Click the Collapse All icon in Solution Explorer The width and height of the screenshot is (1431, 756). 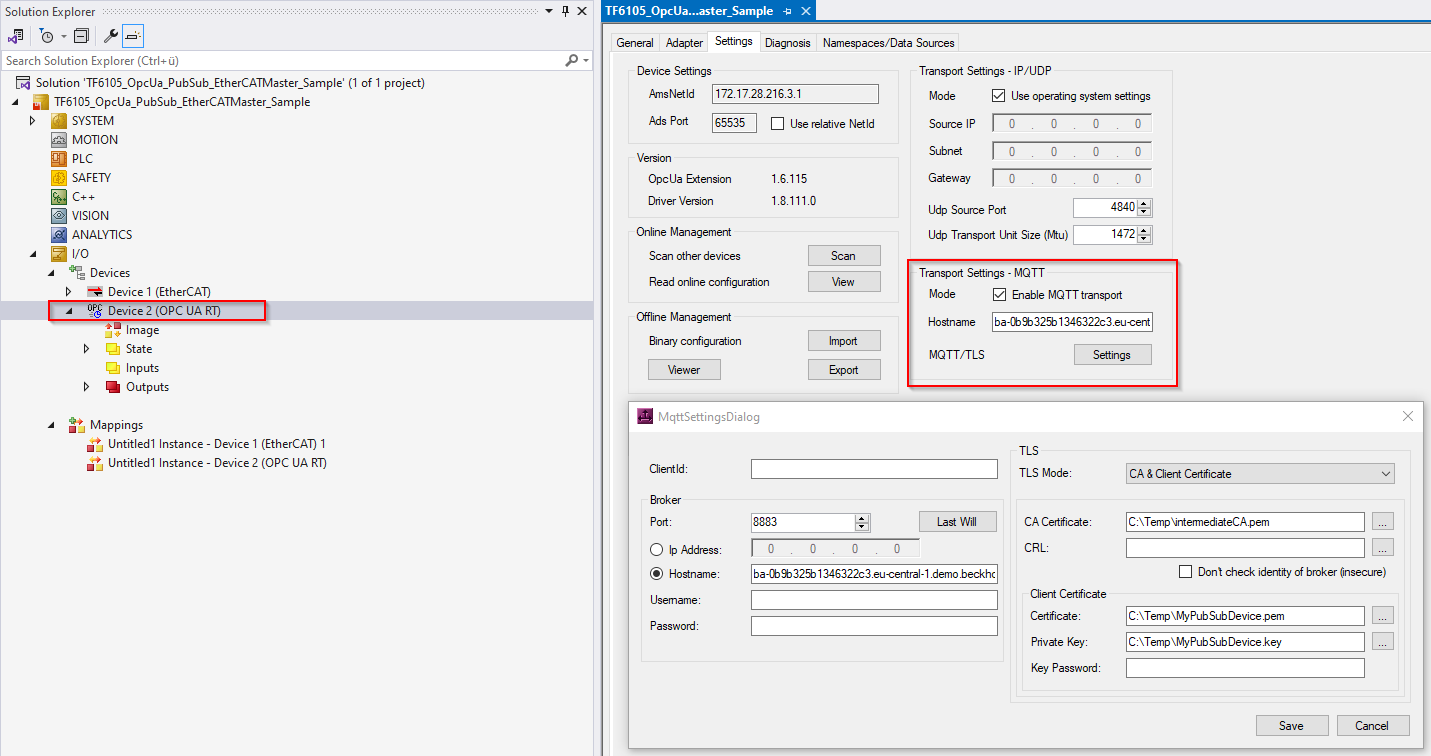pyautogui.click(x=81, y=36)
